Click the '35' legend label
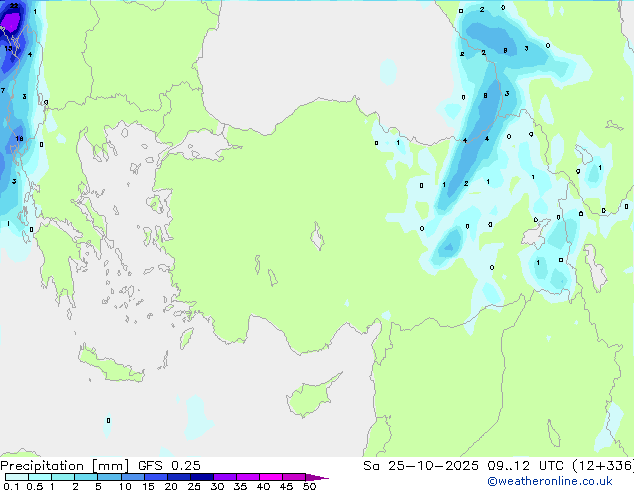The height and width of the screenshot is (490, 634). coord(240,486)
